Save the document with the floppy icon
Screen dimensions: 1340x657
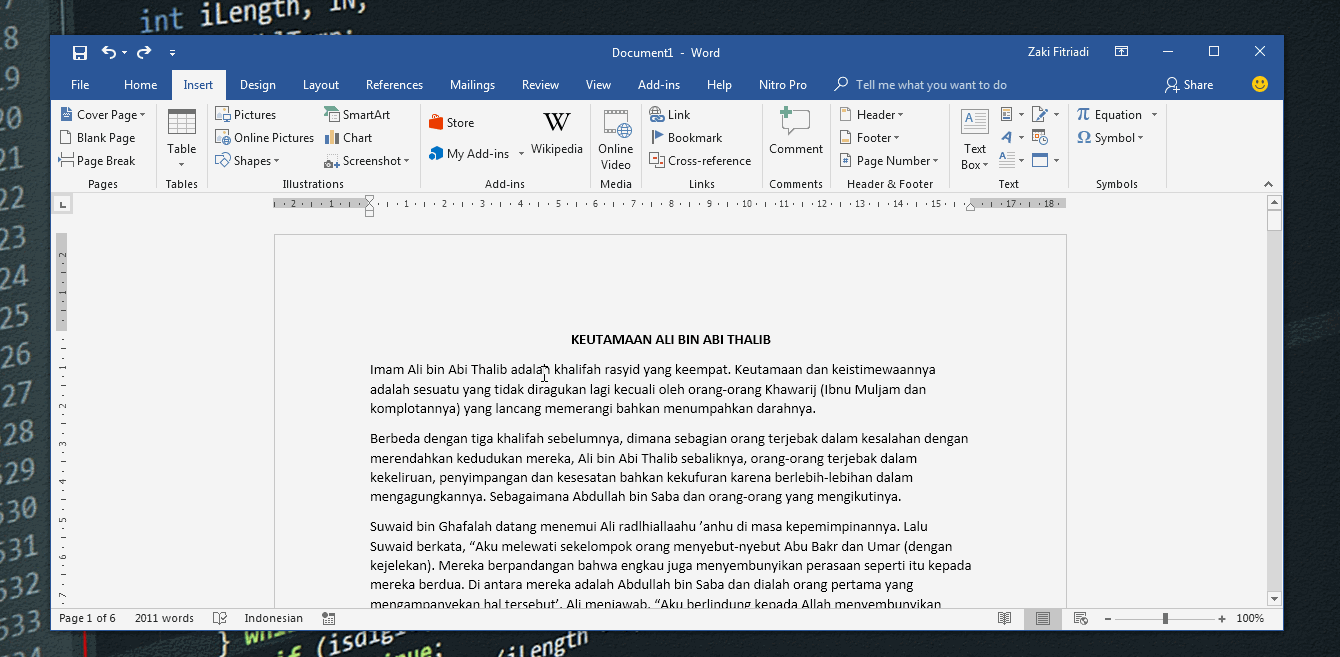pos(80,52)
